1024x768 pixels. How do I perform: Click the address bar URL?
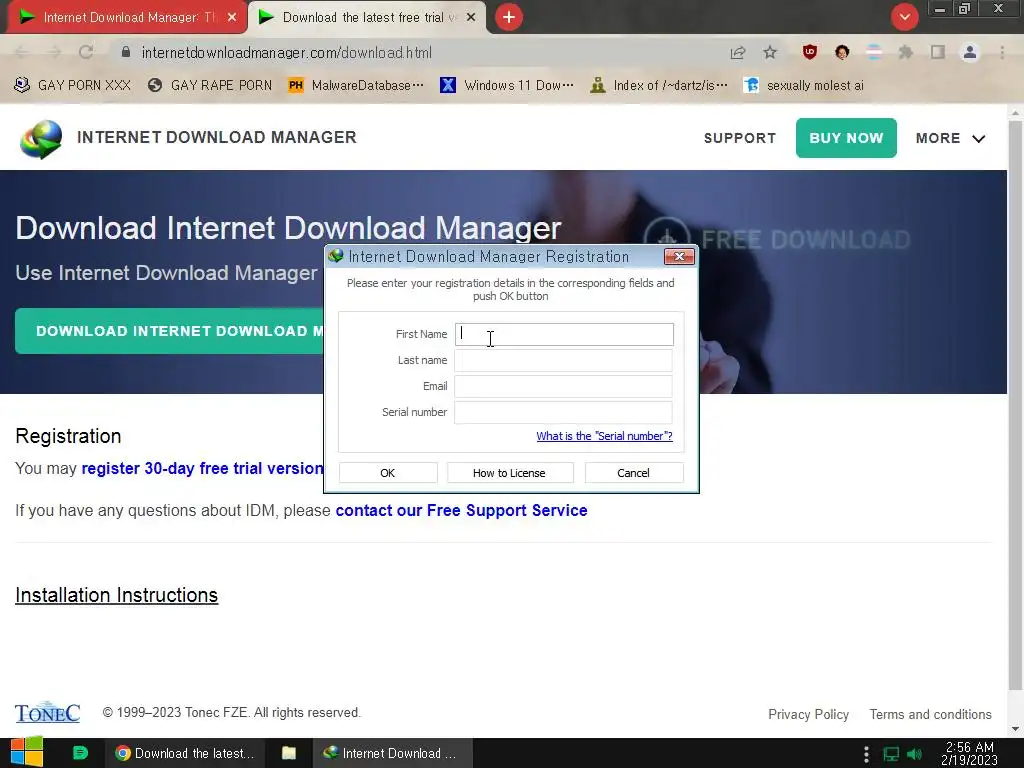tap(286, 52)
